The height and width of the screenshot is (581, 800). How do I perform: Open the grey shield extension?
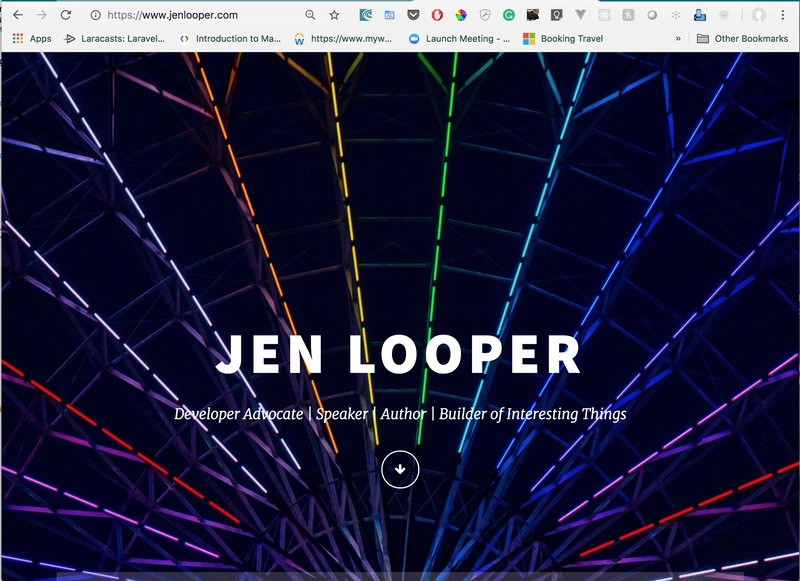click(485, 15)
